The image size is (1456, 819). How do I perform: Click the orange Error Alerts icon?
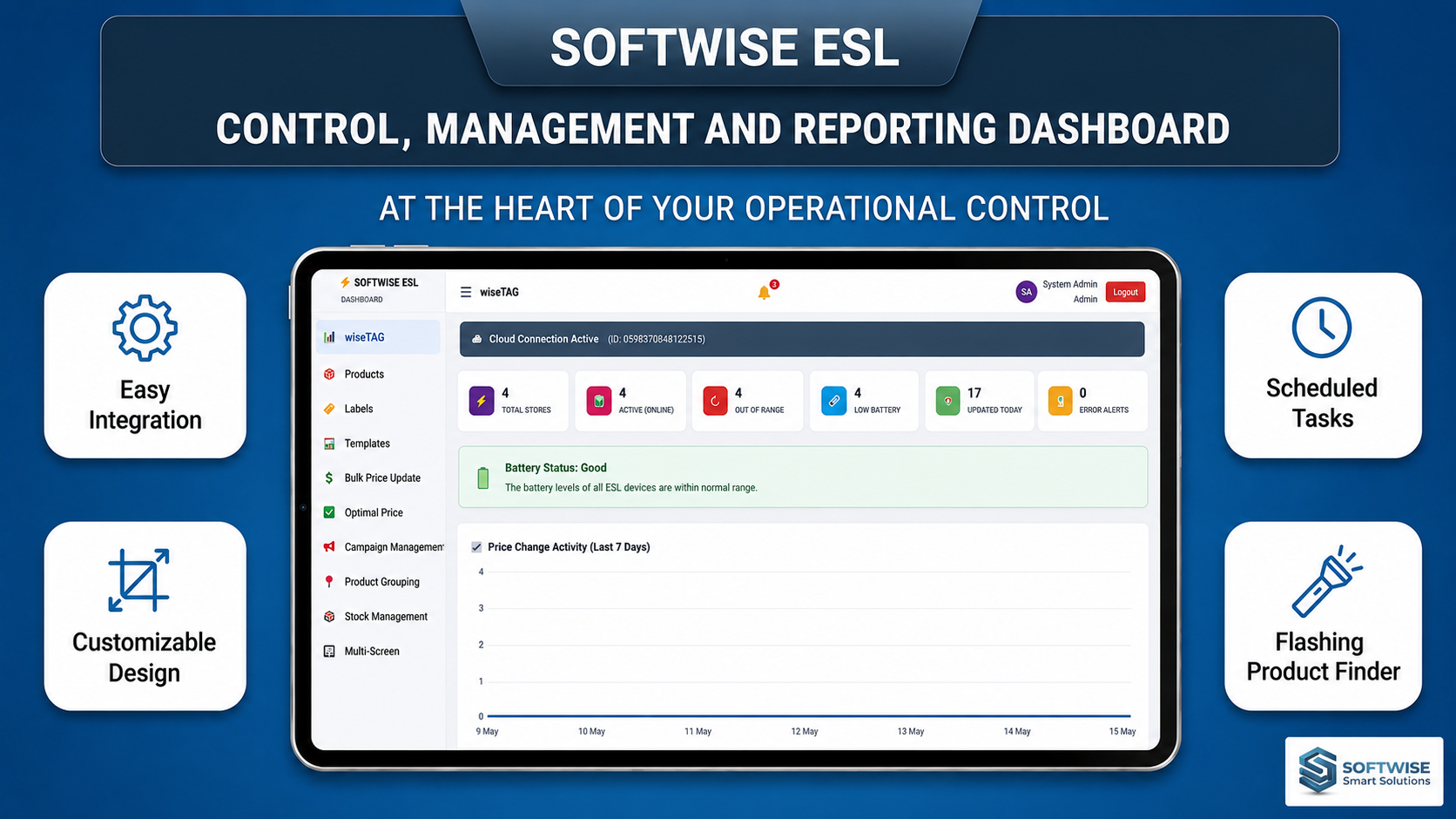coord(1060,401)
